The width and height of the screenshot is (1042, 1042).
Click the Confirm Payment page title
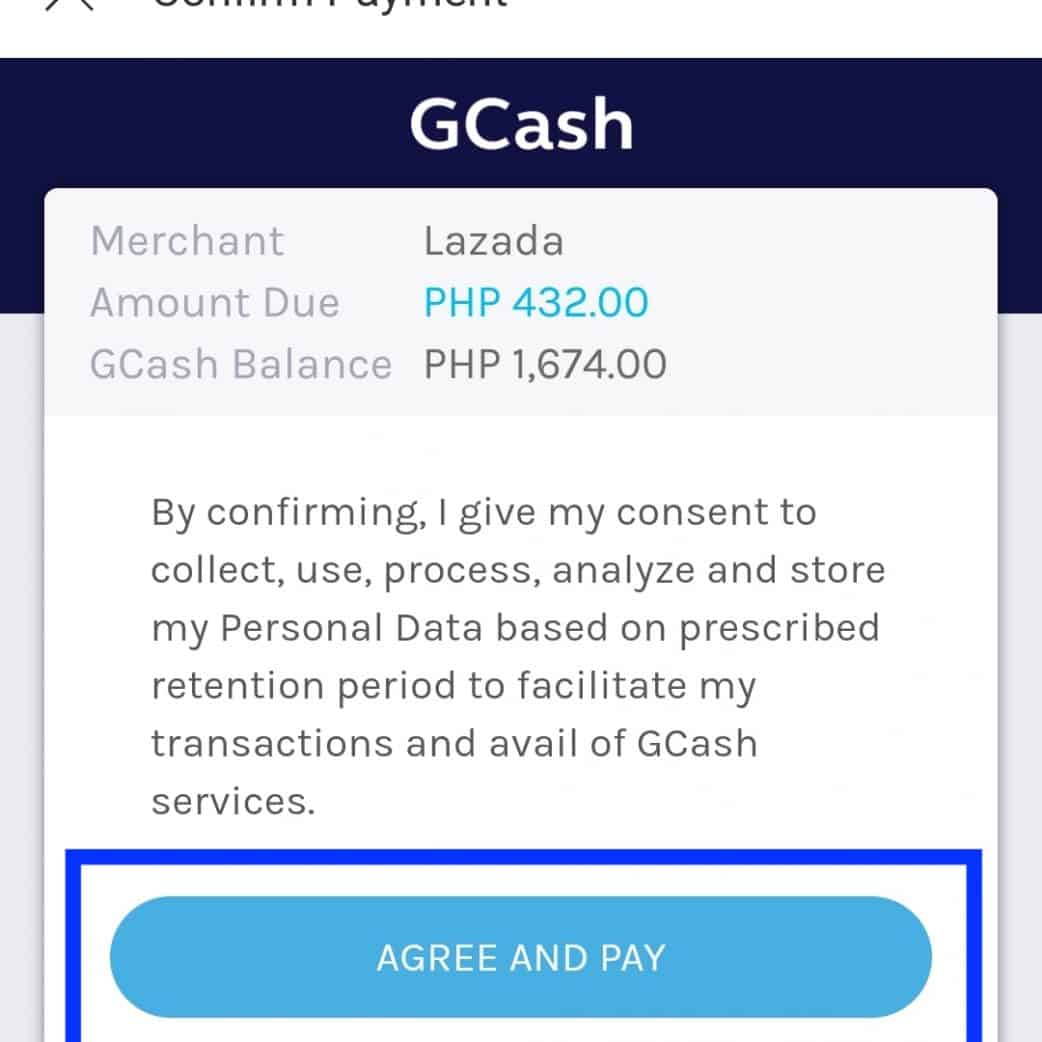[328, 5]
